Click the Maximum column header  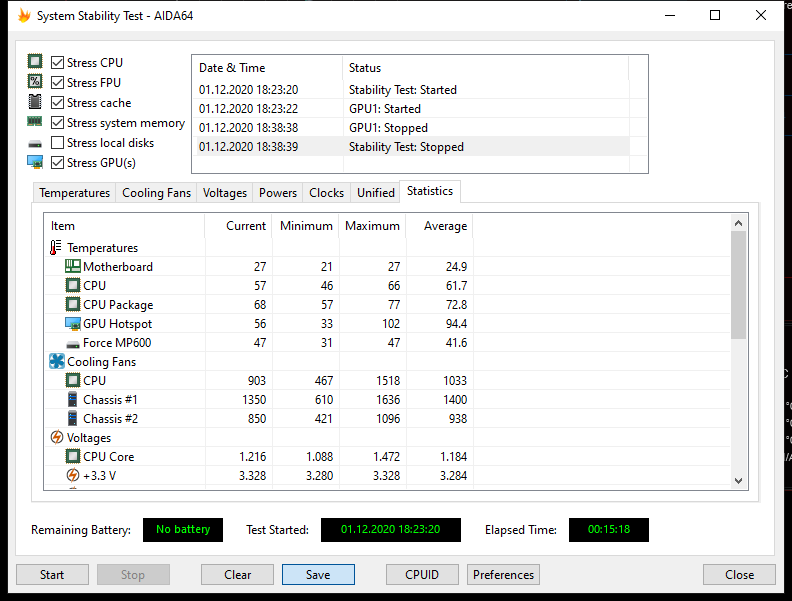[373, 226]
